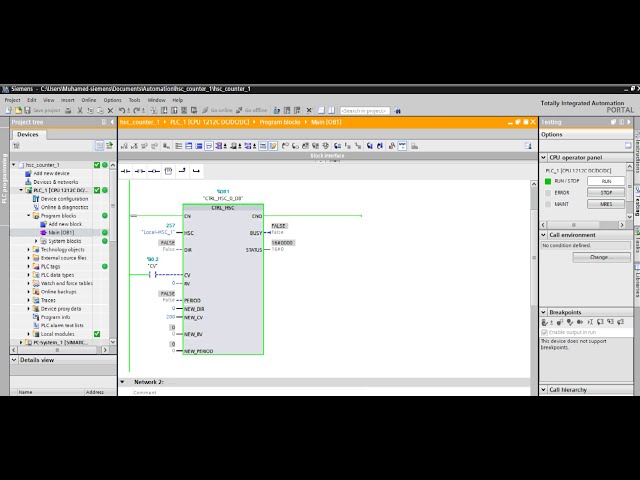
Task: Insert normally open contact instruction
Action: (x=125, y=171)
